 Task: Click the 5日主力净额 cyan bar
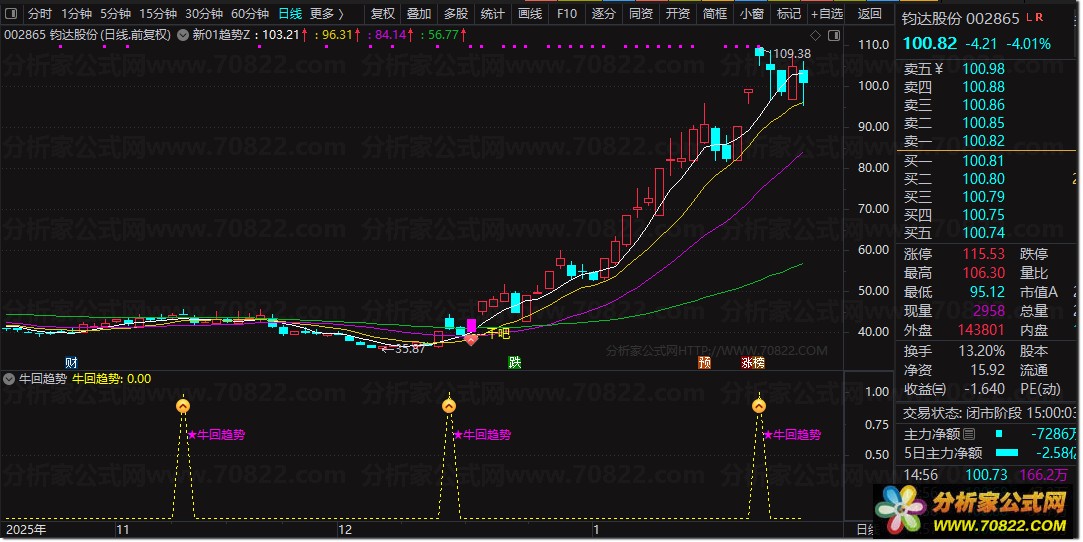click(x=1007, y=453)
